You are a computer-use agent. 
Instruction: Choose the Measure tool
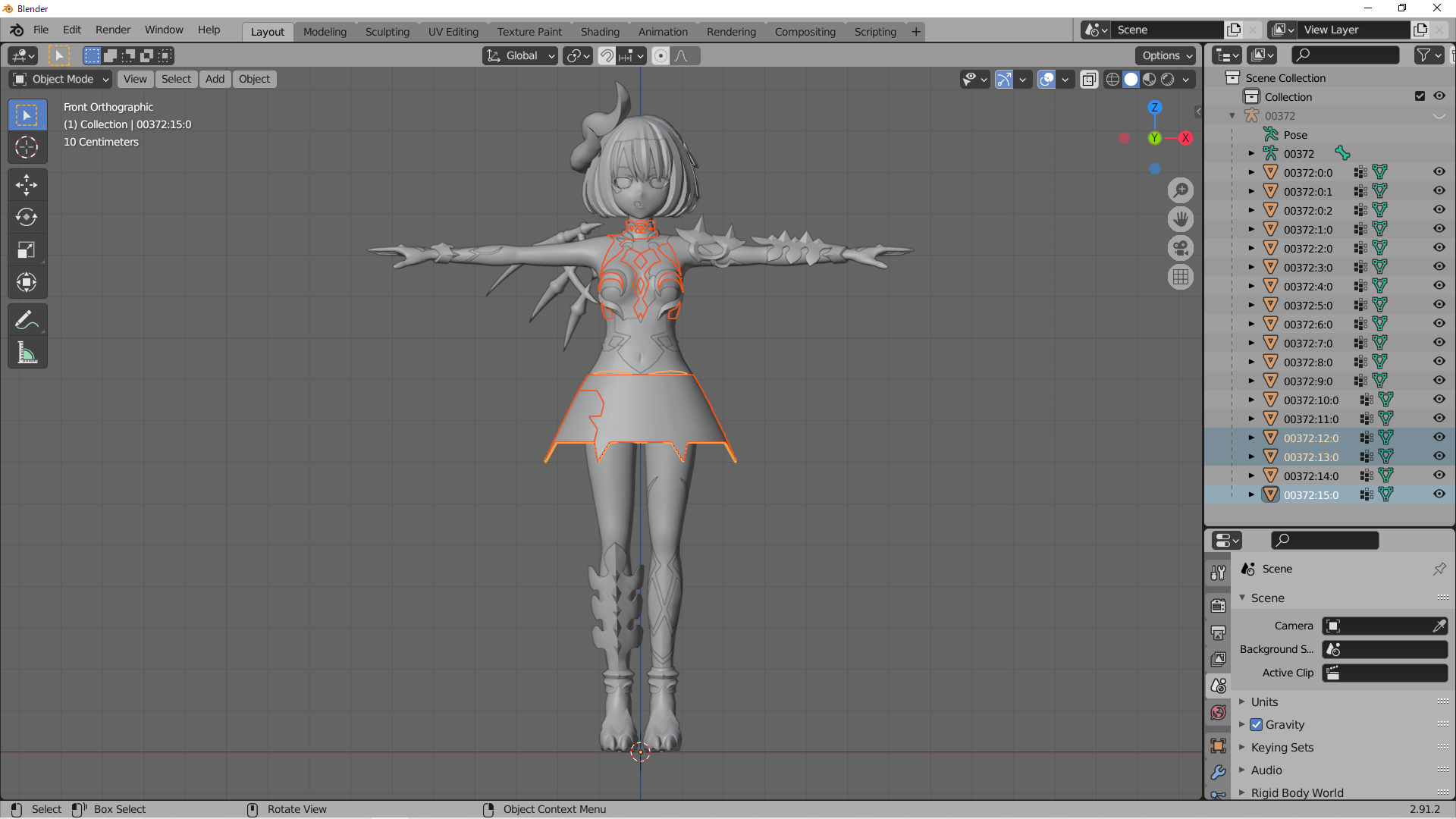(x=27, y=353)
